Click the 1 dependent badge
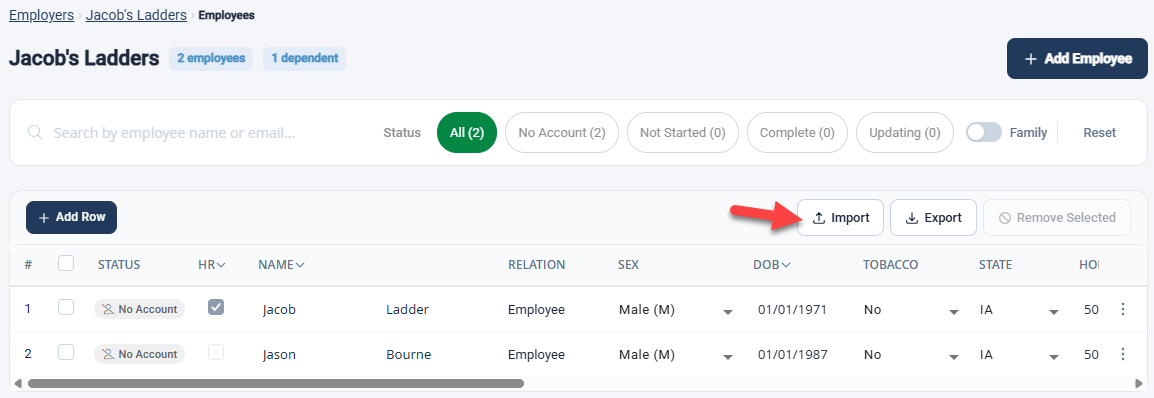The height and width of the screenshot is (398, 1154). 305,58
